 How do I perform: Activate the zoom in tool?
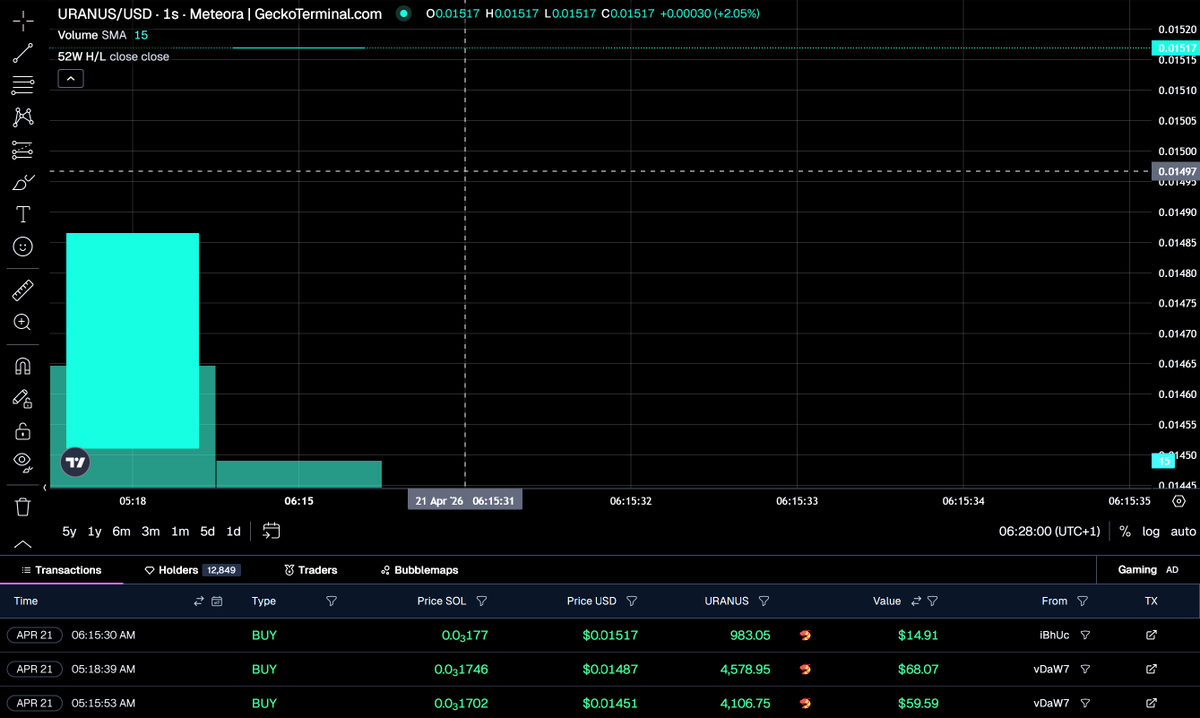(x=22, y=322)
